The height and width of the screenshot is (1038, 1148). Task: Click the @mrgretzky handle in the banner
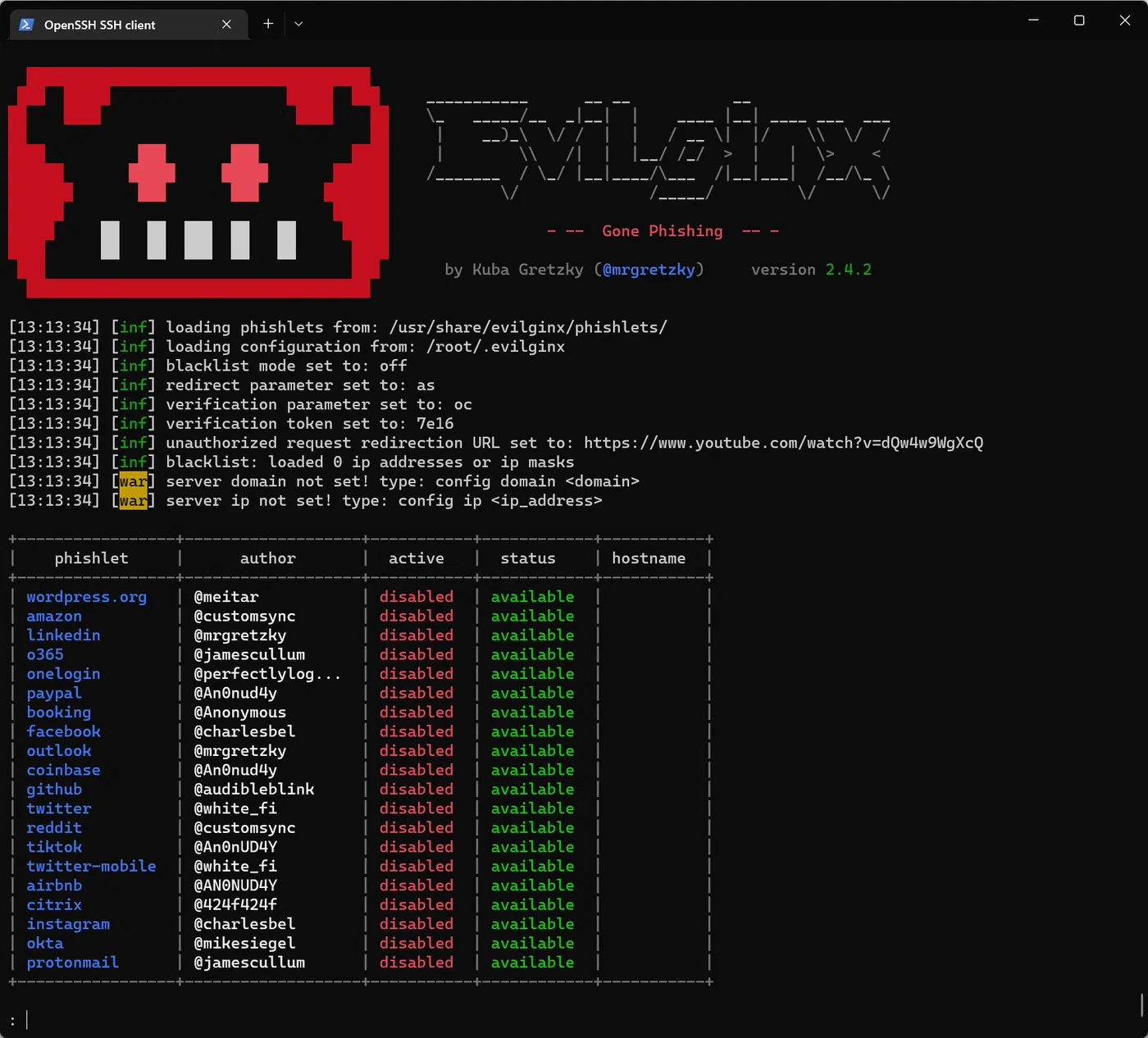coord(649,270)
